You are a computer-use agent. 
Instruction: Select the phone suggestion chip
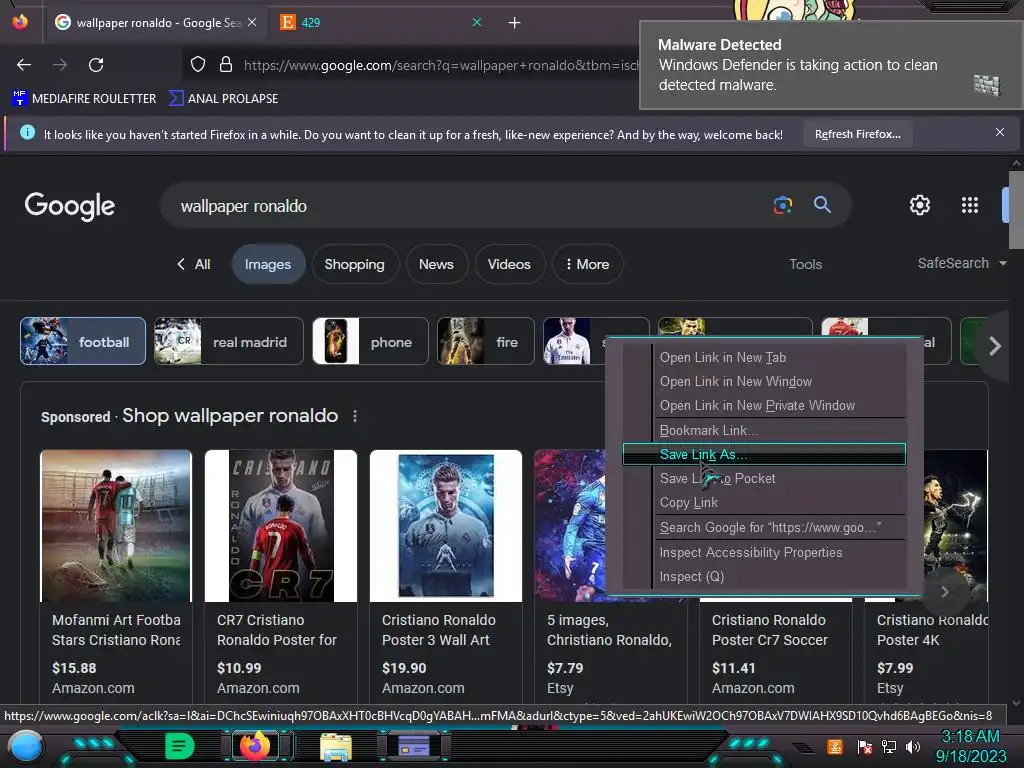click(x=370, y=342)
